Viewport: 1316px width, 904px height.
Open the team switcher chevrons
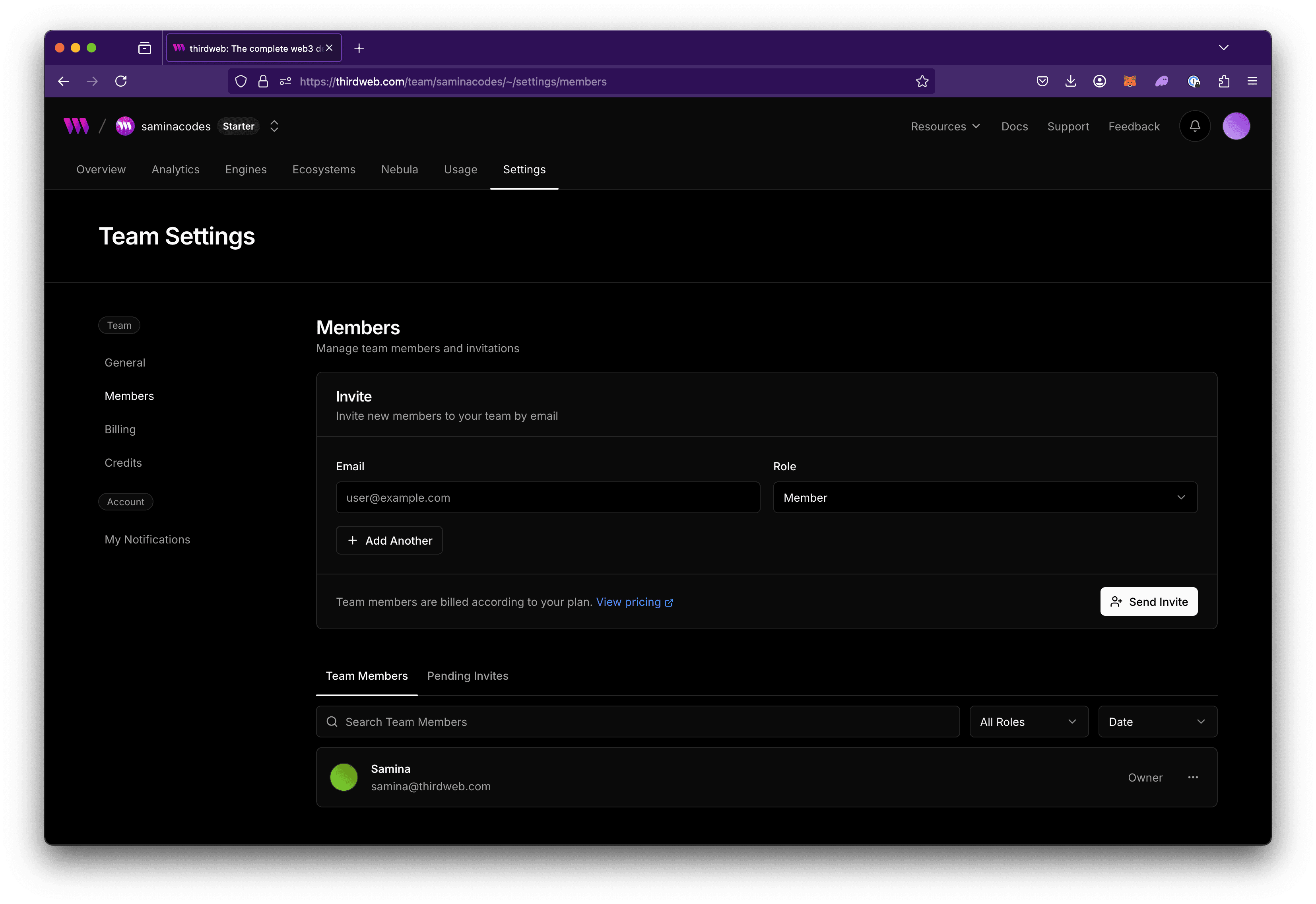pyautogui.click(x=274, y=126)
